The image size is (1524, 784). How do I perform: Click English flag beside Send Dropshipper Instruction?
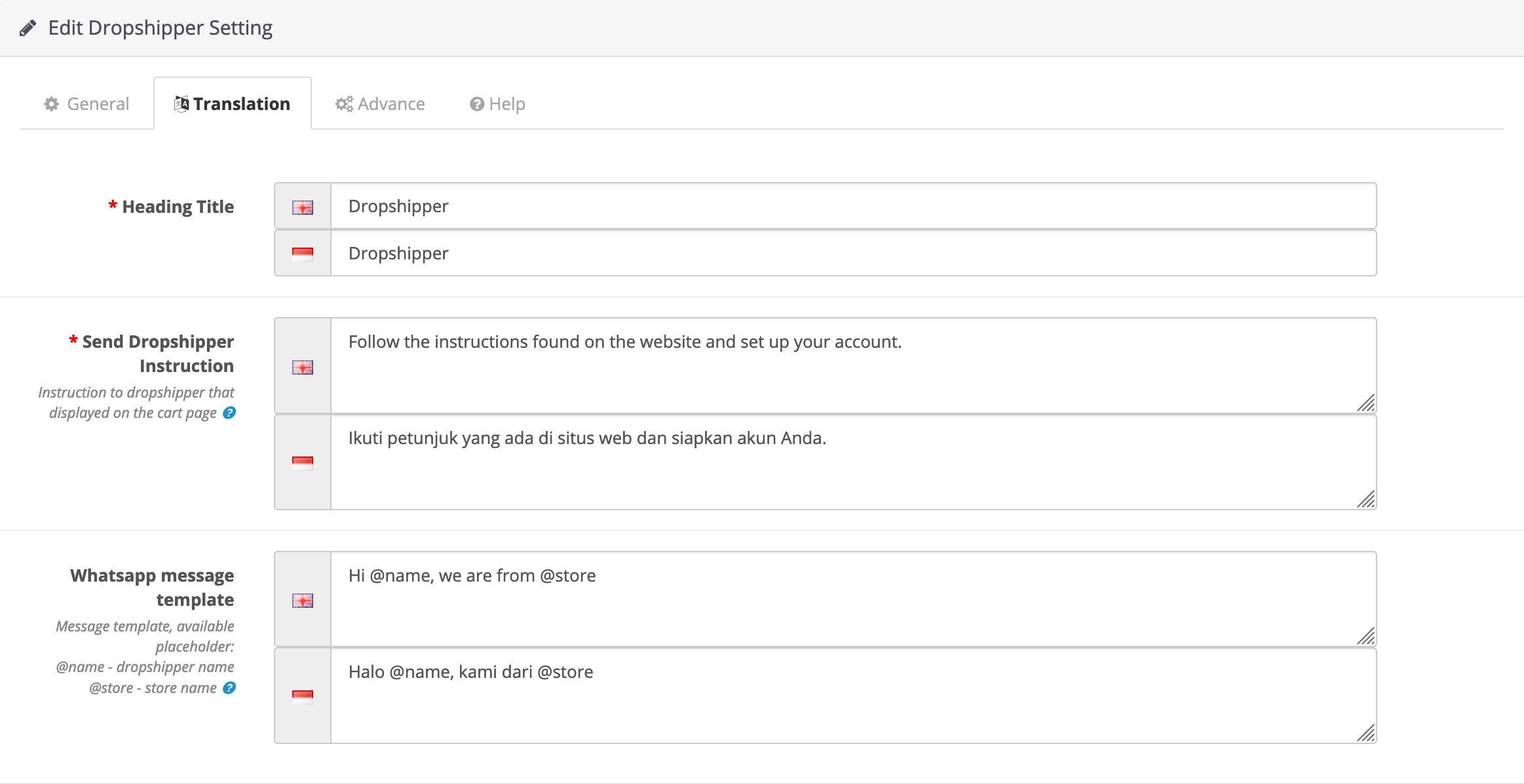coord(302,367)
